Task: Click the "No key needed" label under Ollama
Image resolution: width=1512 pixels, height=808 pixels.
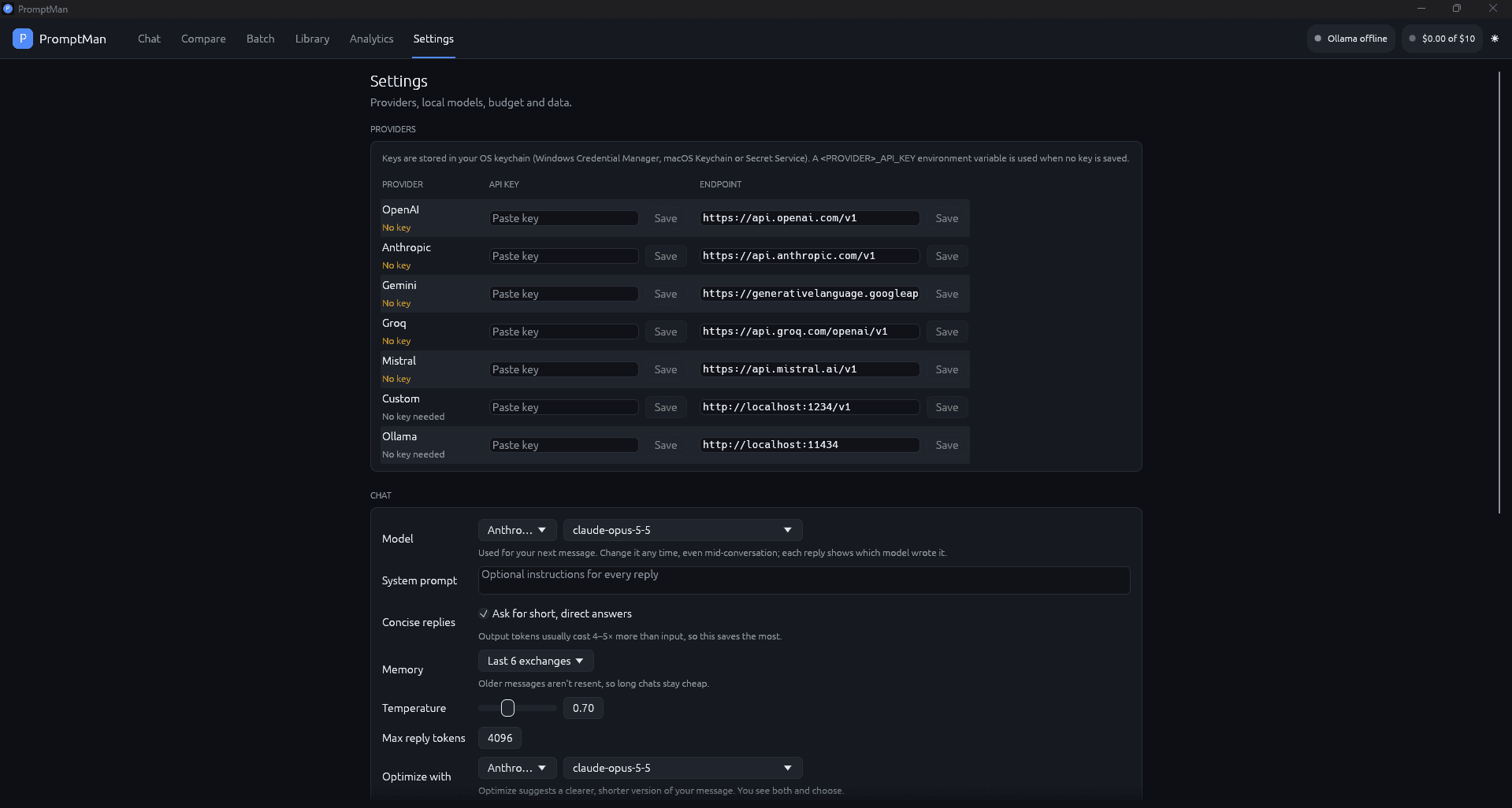Action: (413, 454)
